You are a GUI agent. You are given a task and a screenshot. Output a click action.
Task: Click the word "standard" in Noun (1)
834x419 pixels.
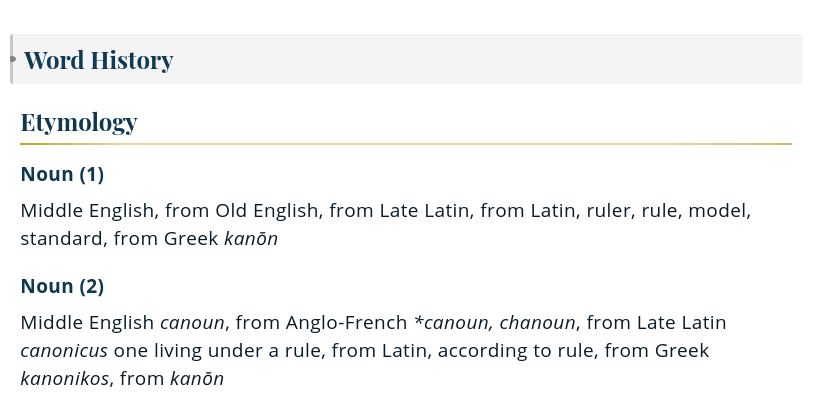point(60,239)
